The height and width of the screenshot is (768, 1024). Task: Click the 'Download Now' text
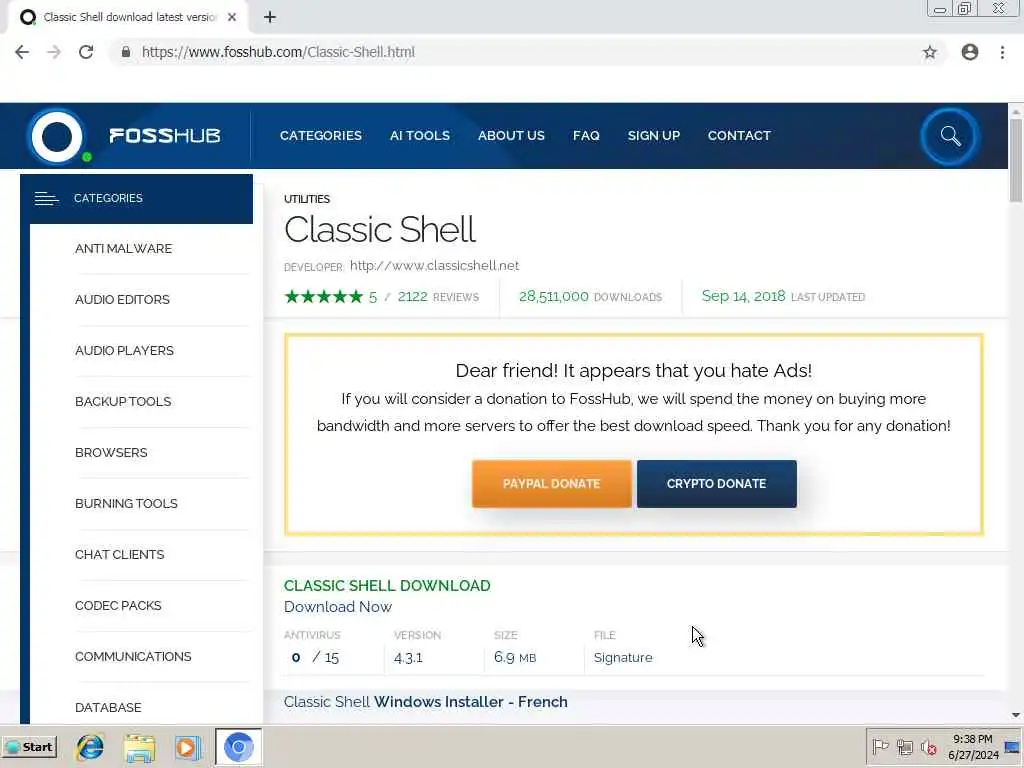coord(338,607)
